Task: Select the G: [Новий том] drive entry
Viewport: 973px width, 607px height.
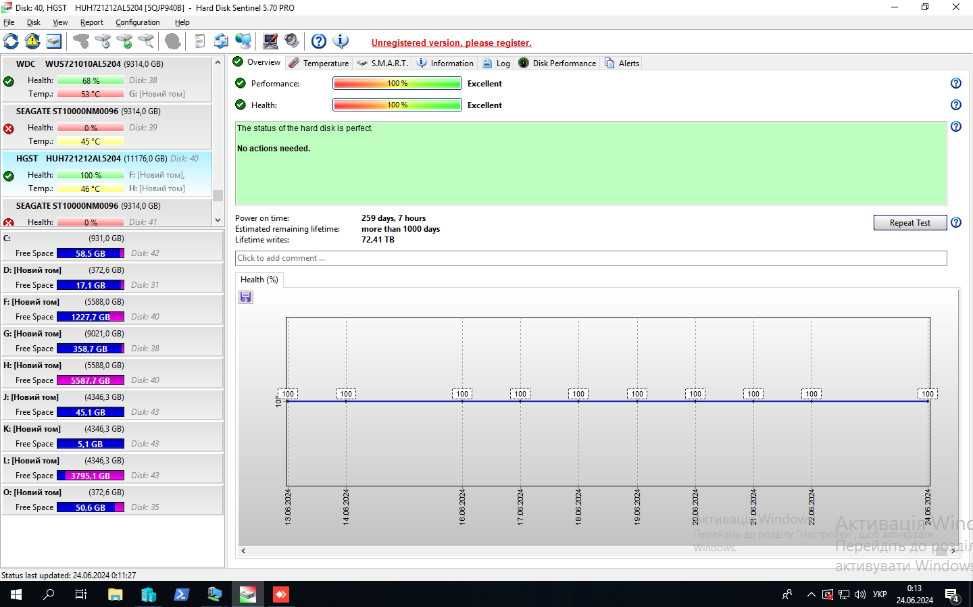Action: (112, 341)
